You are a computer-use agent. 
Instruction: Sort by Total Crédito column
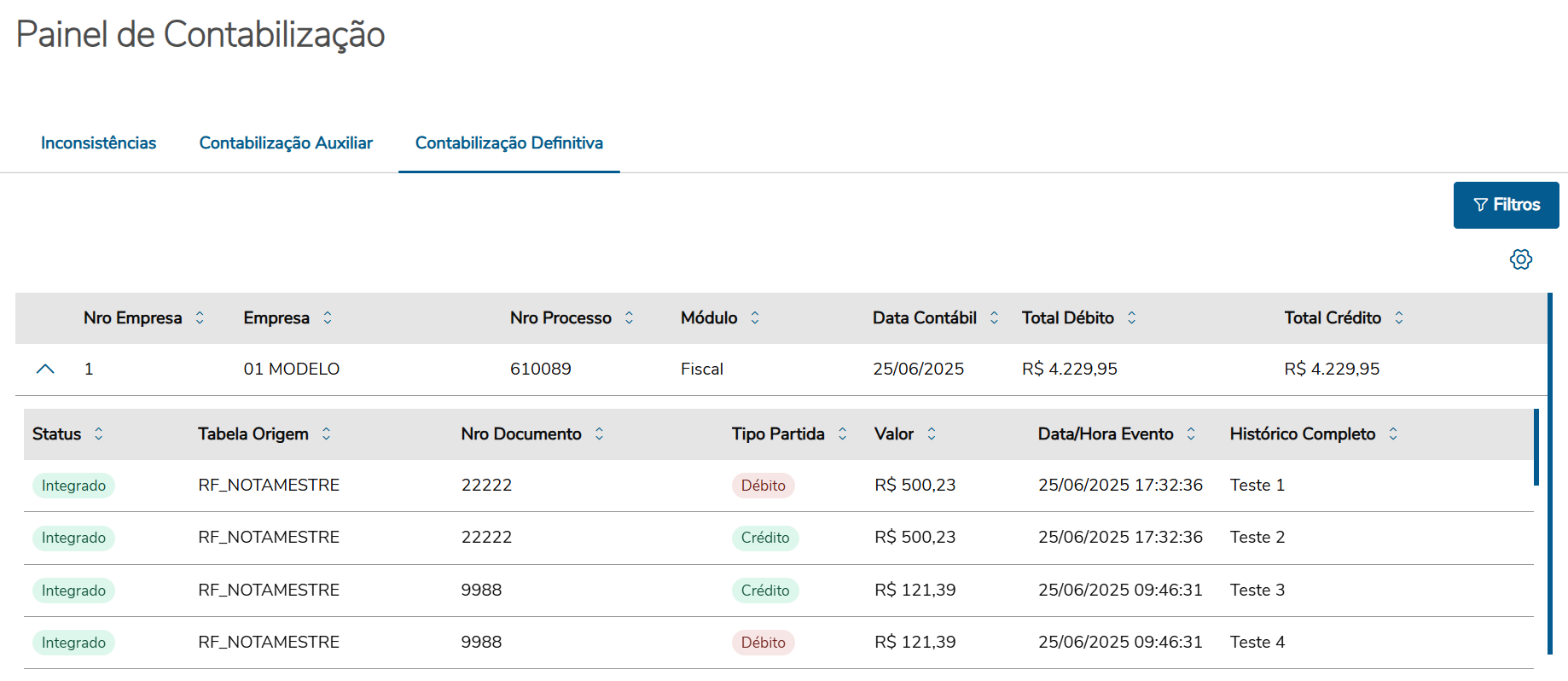pyautogui.click(x=1399, y=317)
